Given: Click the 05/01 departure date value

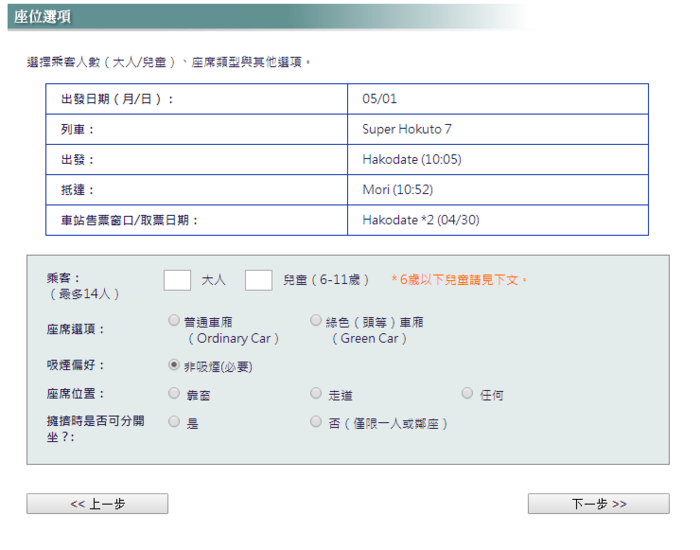Looking at the screenshot, I should click(x=379, y=99).
